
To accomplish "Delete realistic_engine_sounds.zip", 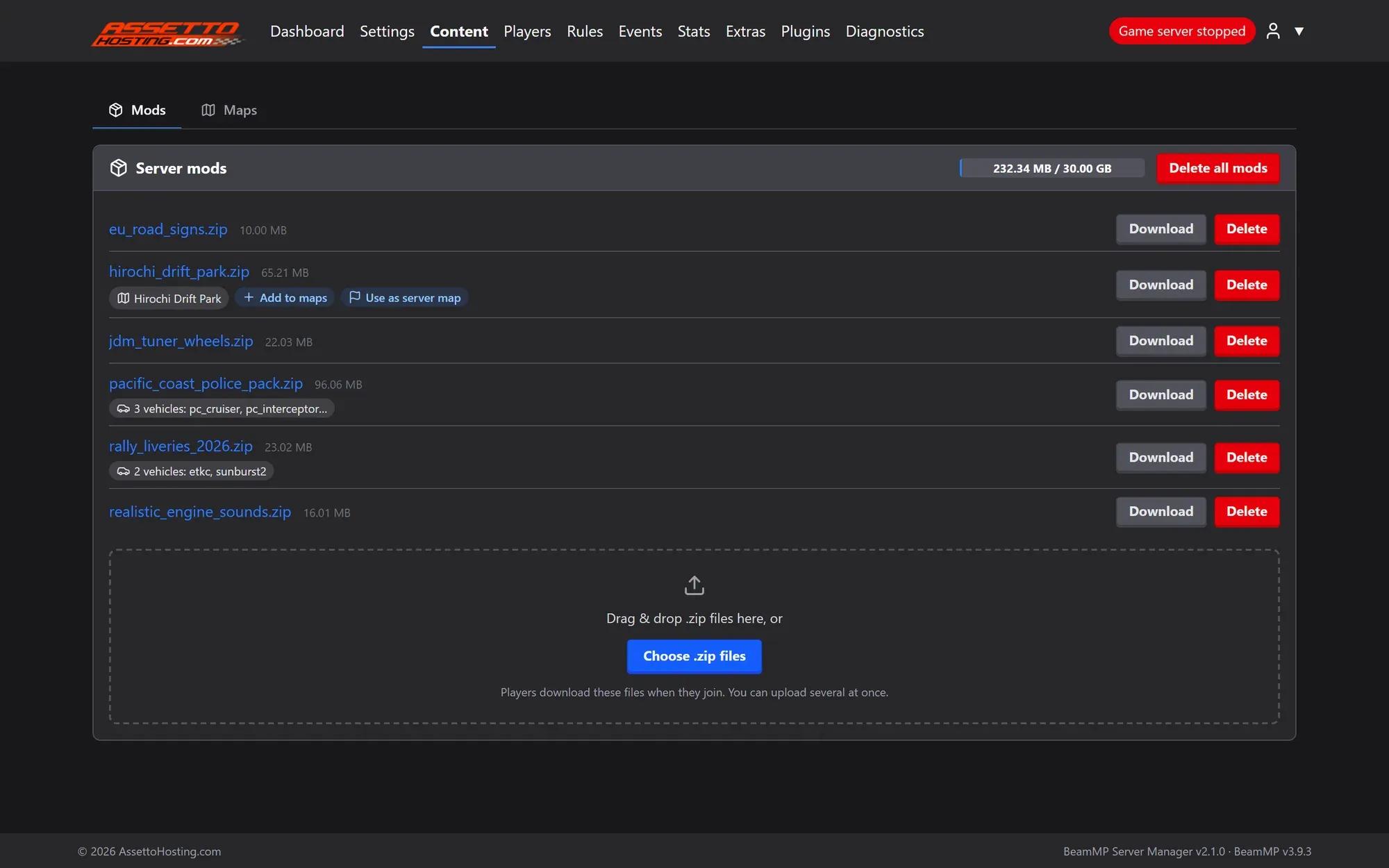I will pyautogui.click(x=1247, y=512).
